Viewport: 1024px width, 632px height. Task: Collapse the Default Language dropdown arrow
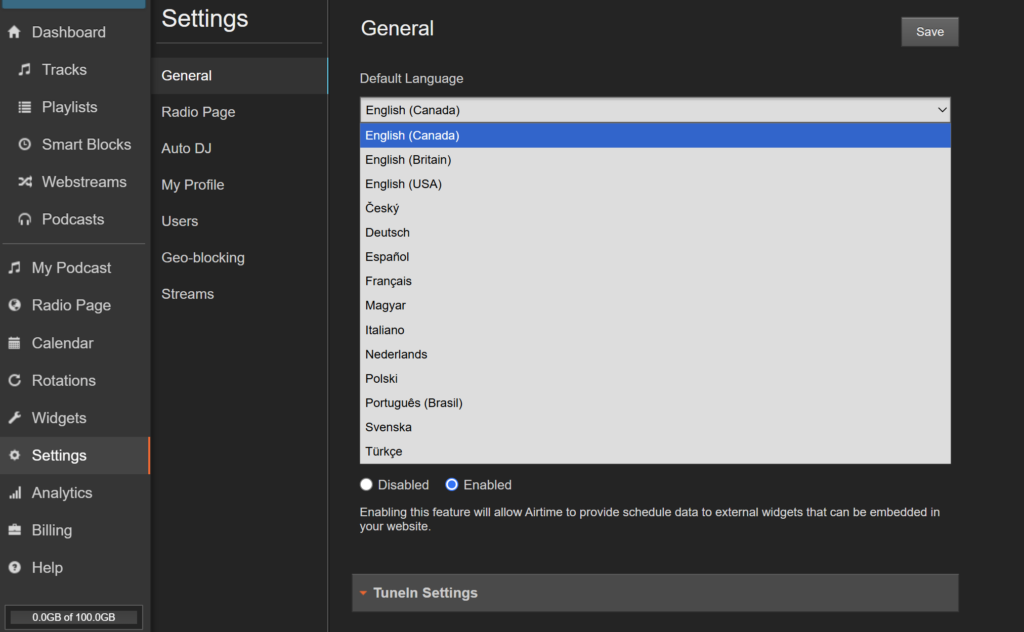pyautogui.click(x=942, y=110)
